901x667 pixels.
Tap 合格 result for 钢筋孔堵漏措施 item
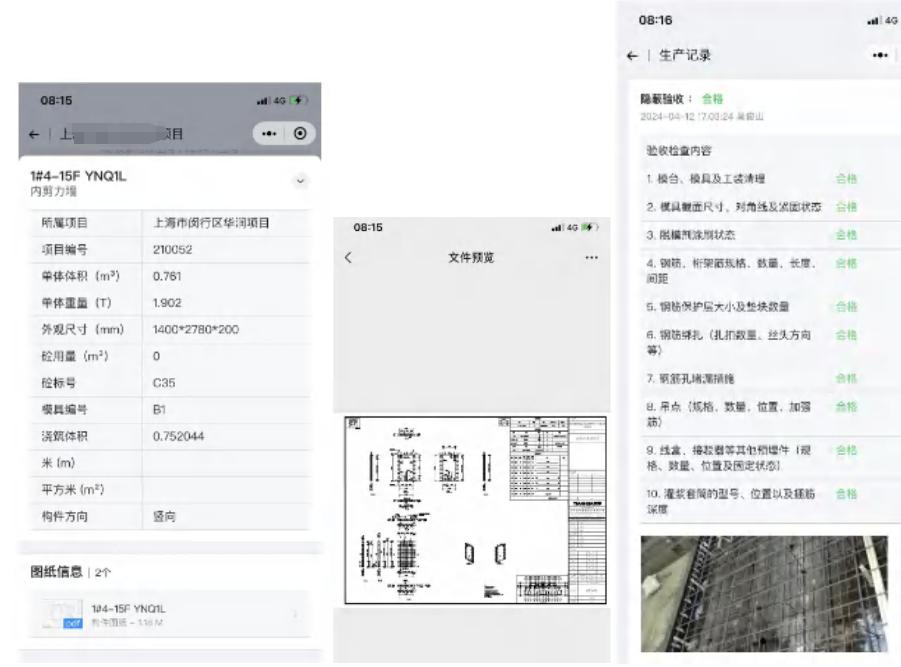coord(846,378)
